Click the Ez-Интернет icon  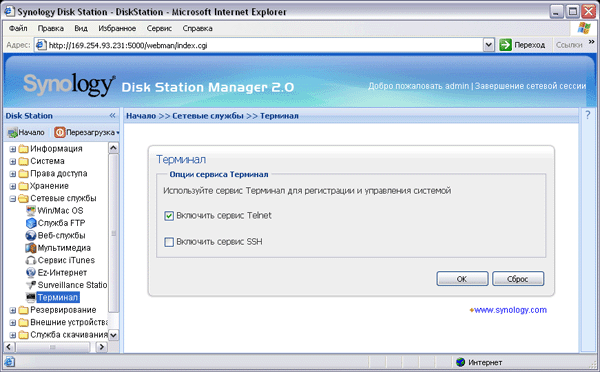click(x=31, y=272)
